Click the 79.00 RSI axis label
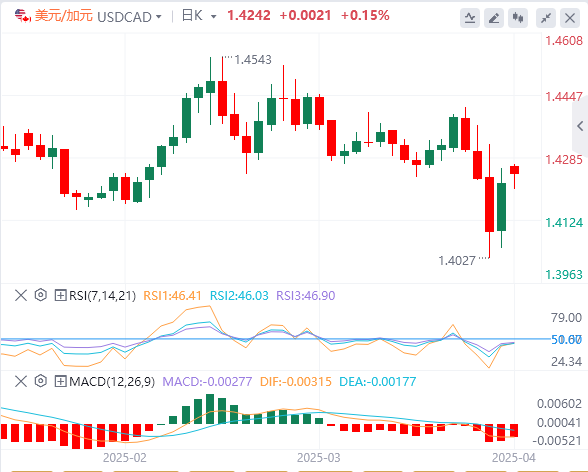This screenshot has height=472, width=588. (x=566, y=318)
